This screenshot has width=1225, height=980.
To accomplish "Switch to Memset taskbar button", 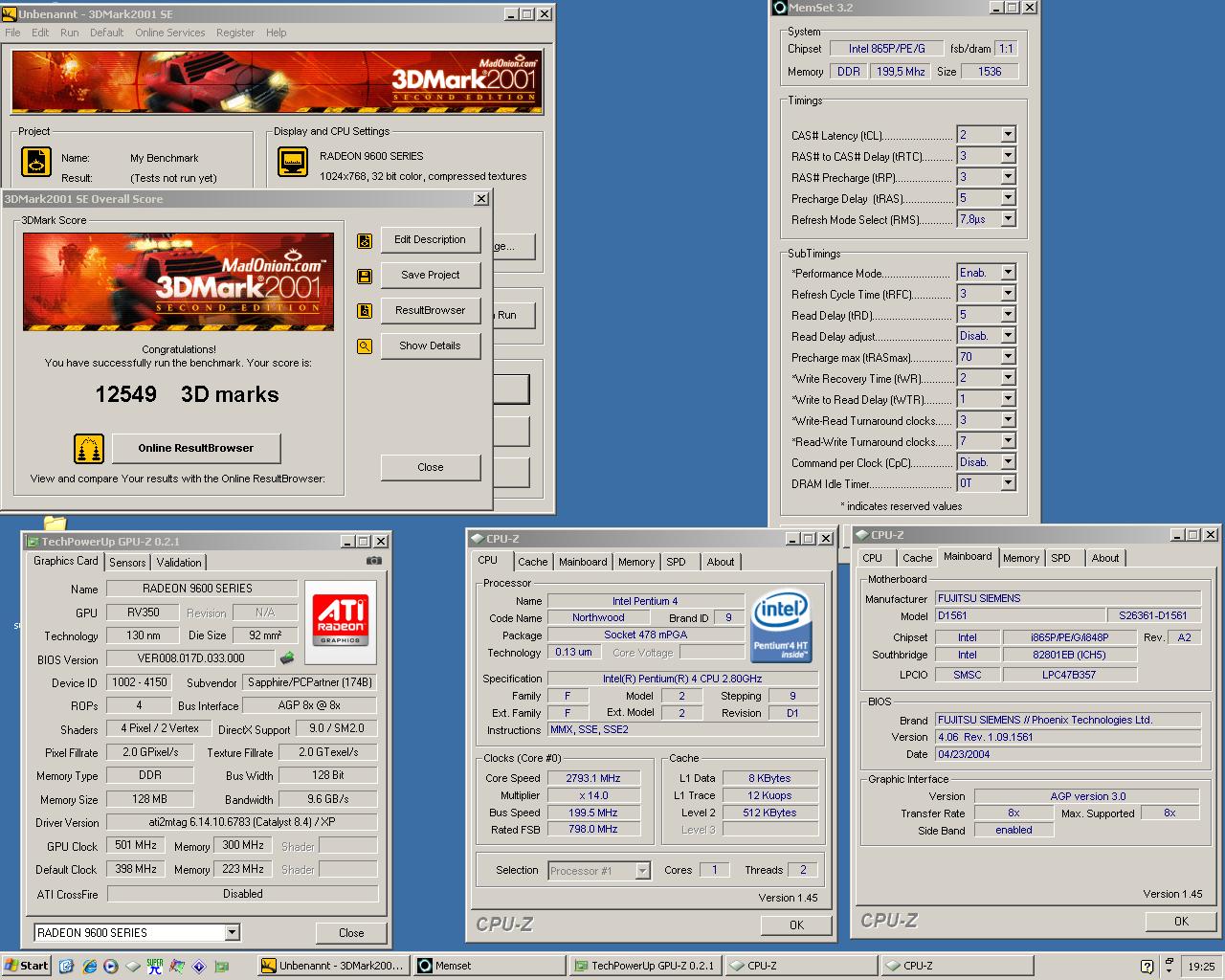I will [x=490, y=966].
